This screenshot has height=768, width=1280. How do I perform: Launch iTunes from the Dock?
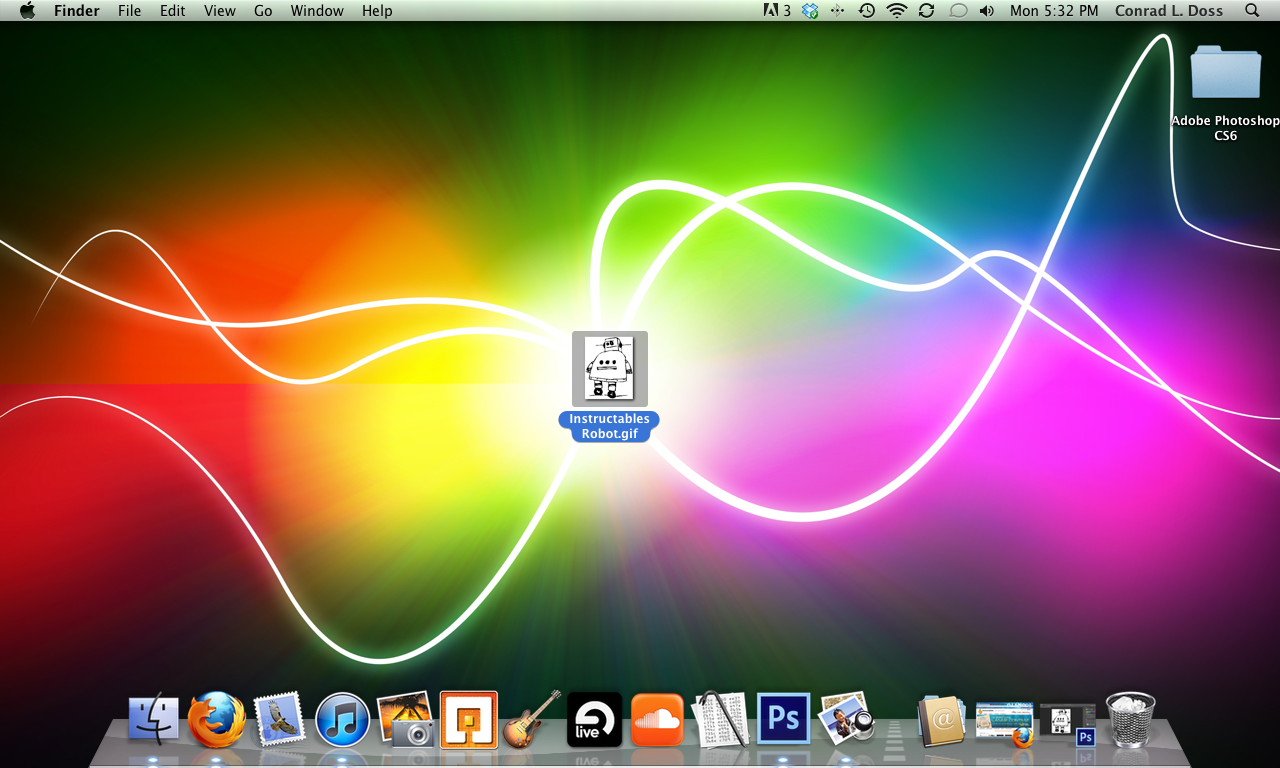tap(343, 720)
